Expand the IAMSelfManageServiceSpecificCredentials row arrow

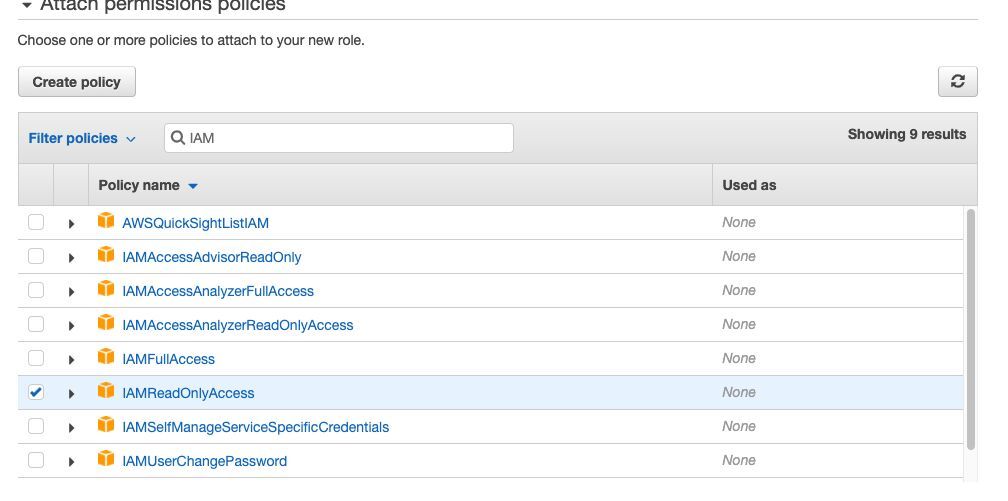[71, 428]
